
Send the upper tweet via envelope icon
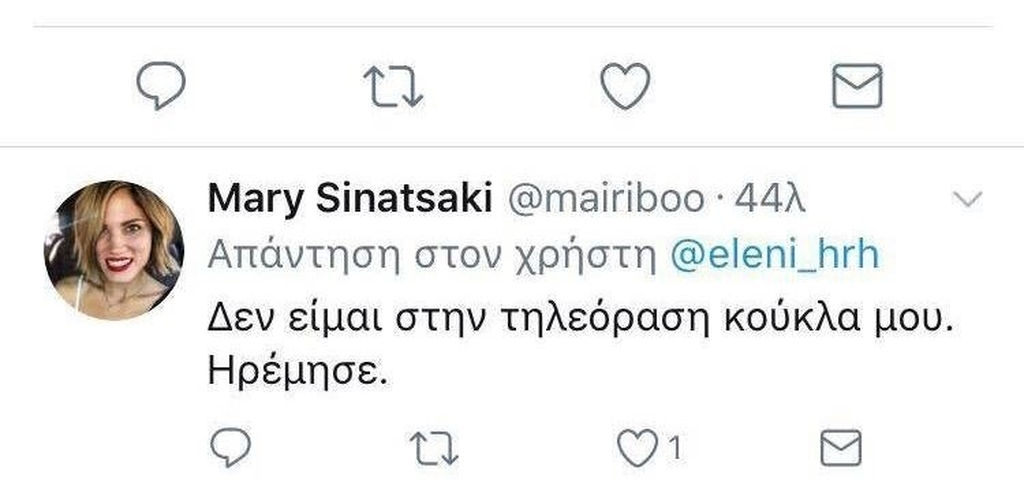coord(857,87)
